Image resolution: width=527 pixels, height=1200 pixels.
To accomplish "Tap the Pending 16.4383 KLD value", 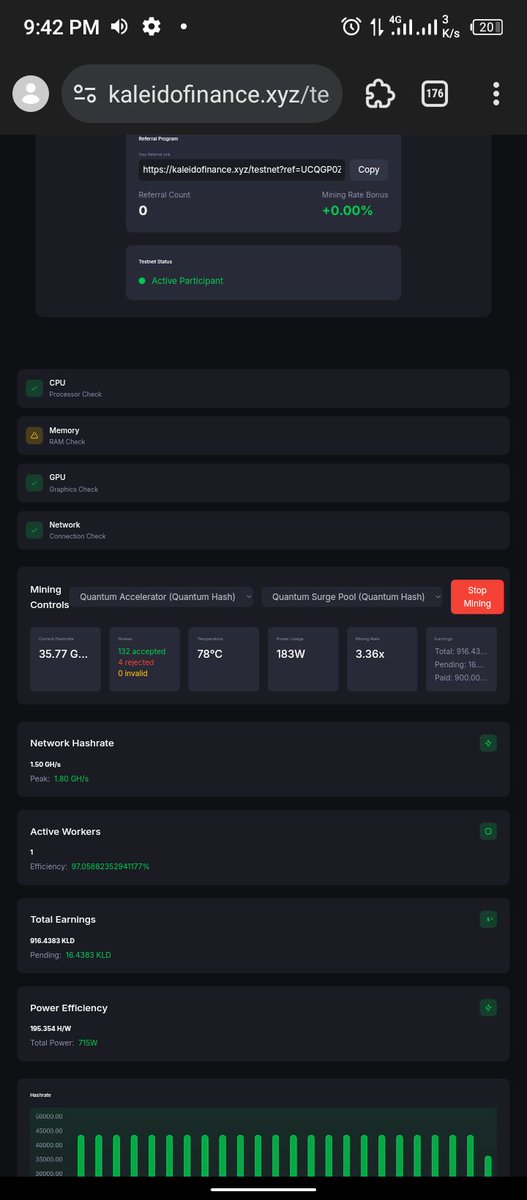I will click(x=89, y=955).
